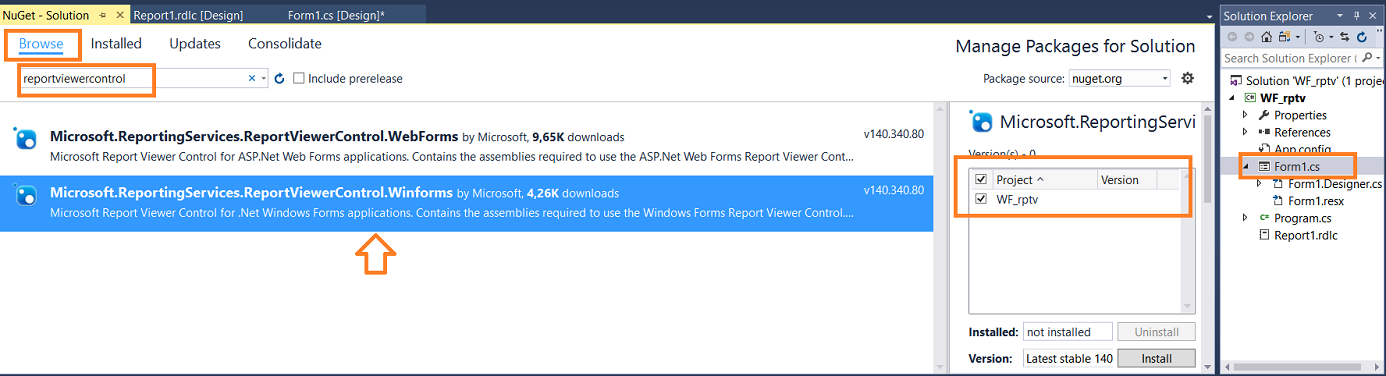Collapse the WF_rptv project tree
The width and height of the screenshot is (1386, 376).
(1232, 98)
